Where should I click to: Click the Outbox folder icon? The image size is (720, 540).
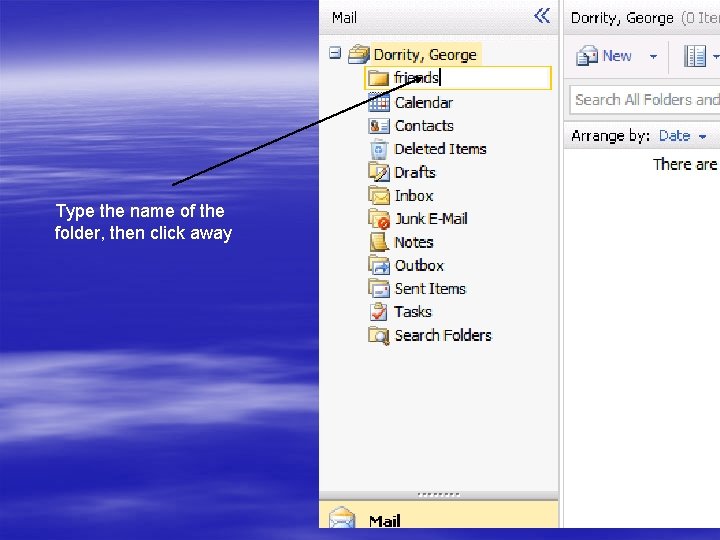coord(379,265)
